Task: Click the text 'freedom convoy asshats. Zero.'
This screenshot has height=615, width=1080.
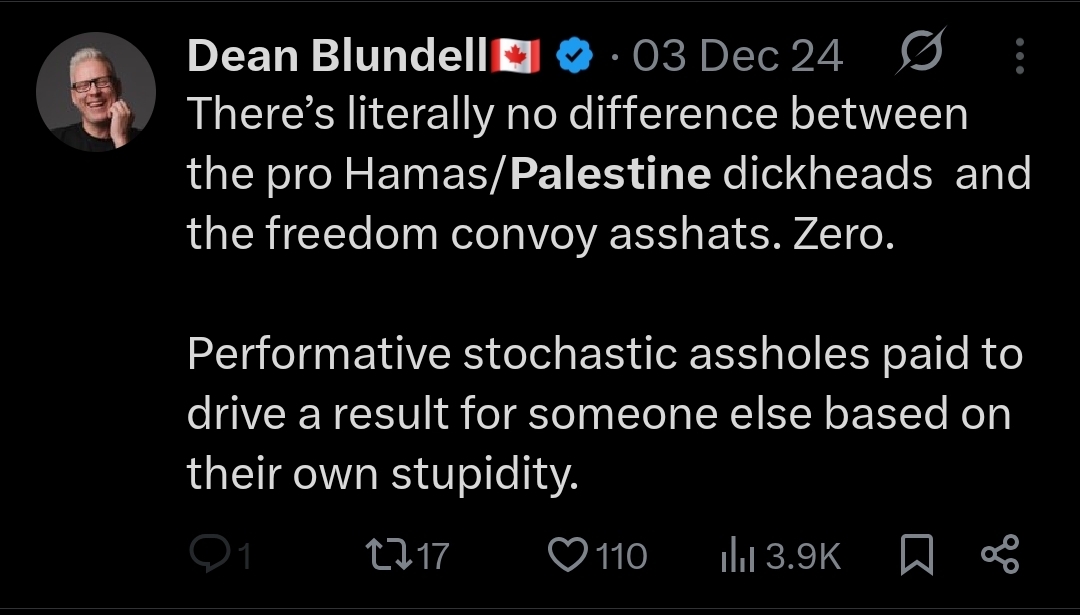Action: (x=579, y=233)
